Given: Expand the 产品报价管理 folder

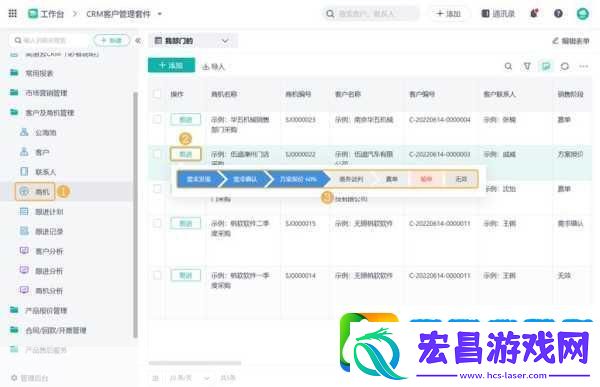Looking at the screenshot, I should (x=39, y=310).
